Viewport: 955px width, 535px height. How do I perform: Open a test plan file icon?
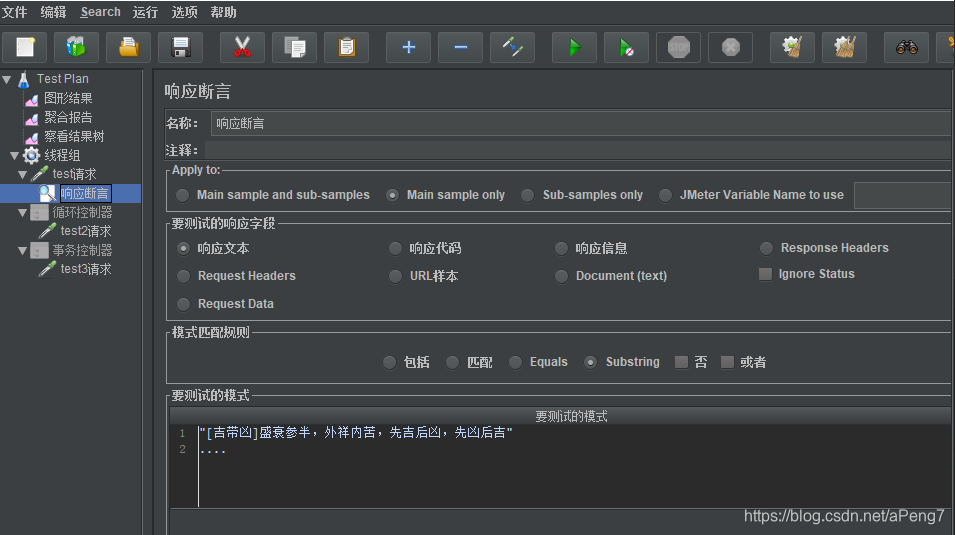click(x=129, y=47)
